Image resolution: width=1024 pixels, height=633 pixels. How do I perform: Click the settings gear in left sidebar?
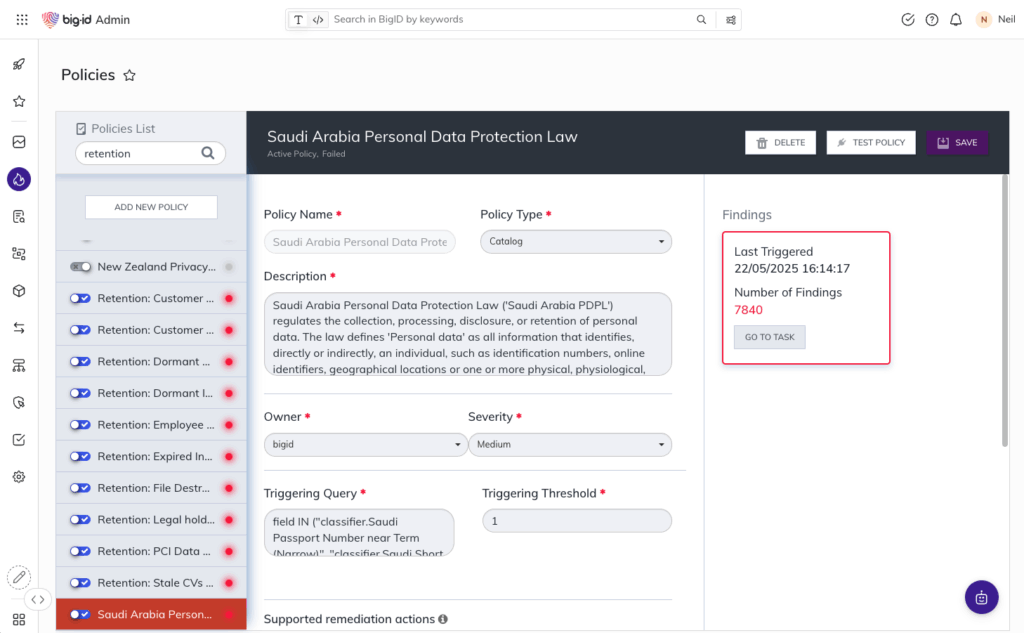coord(18,477)
